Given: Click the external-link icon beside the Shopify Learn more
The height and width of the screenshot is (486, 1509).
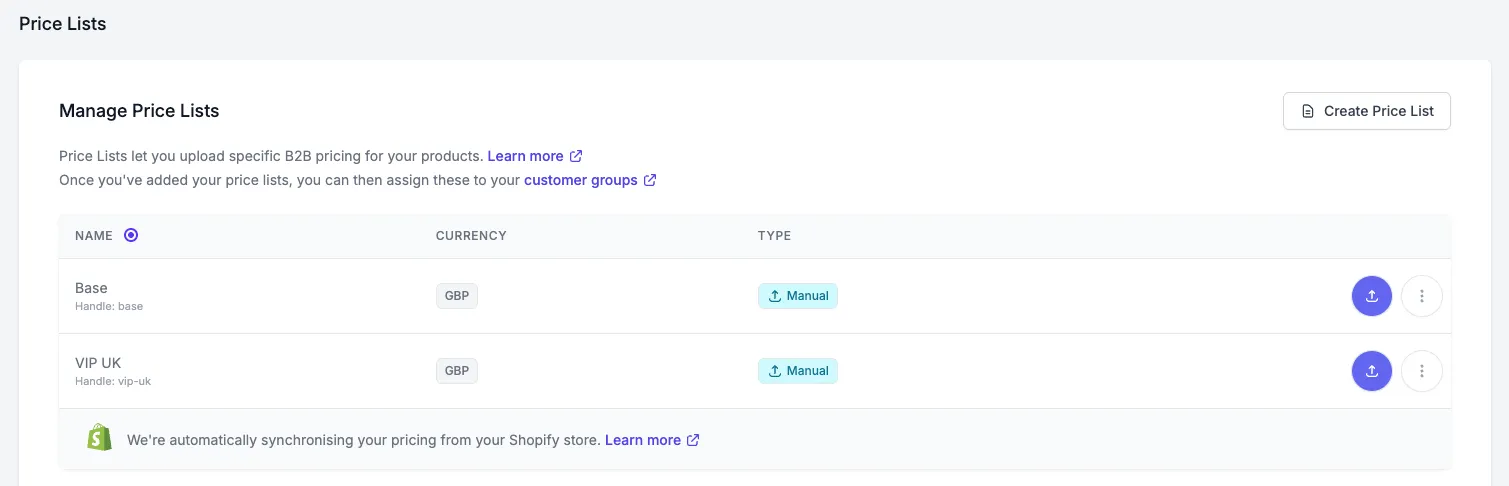Looking at the screenshot, I should tap(693, 440).
